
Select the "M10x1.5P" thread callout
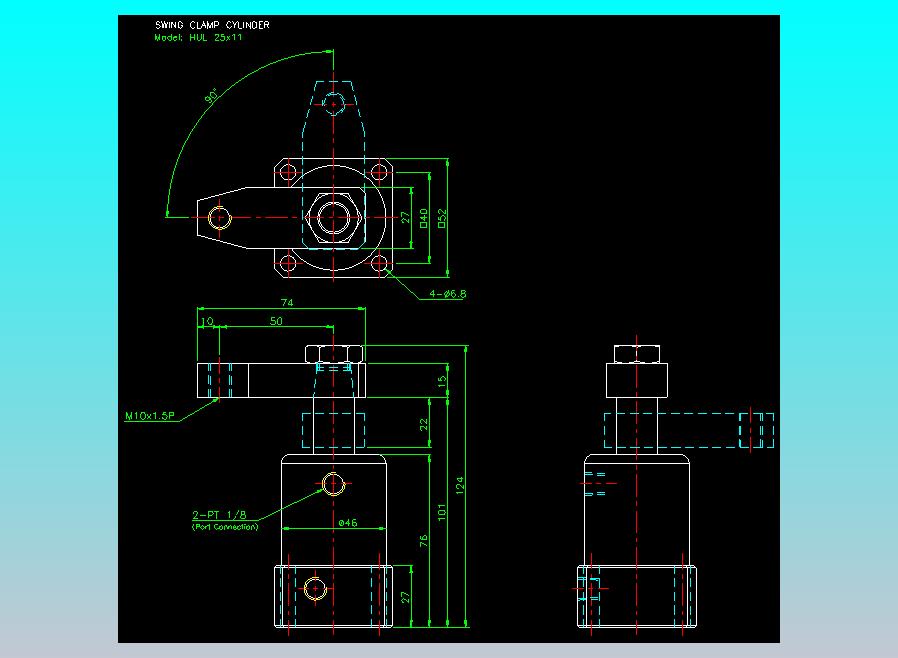click(x=149, y=416)
